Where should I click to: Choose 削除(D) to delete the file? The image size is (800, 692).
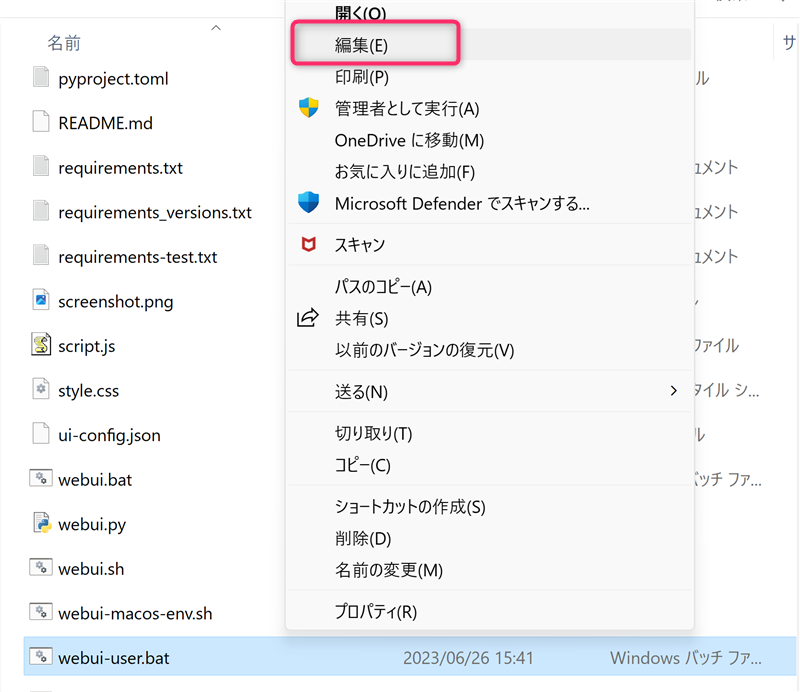point(377,538)
